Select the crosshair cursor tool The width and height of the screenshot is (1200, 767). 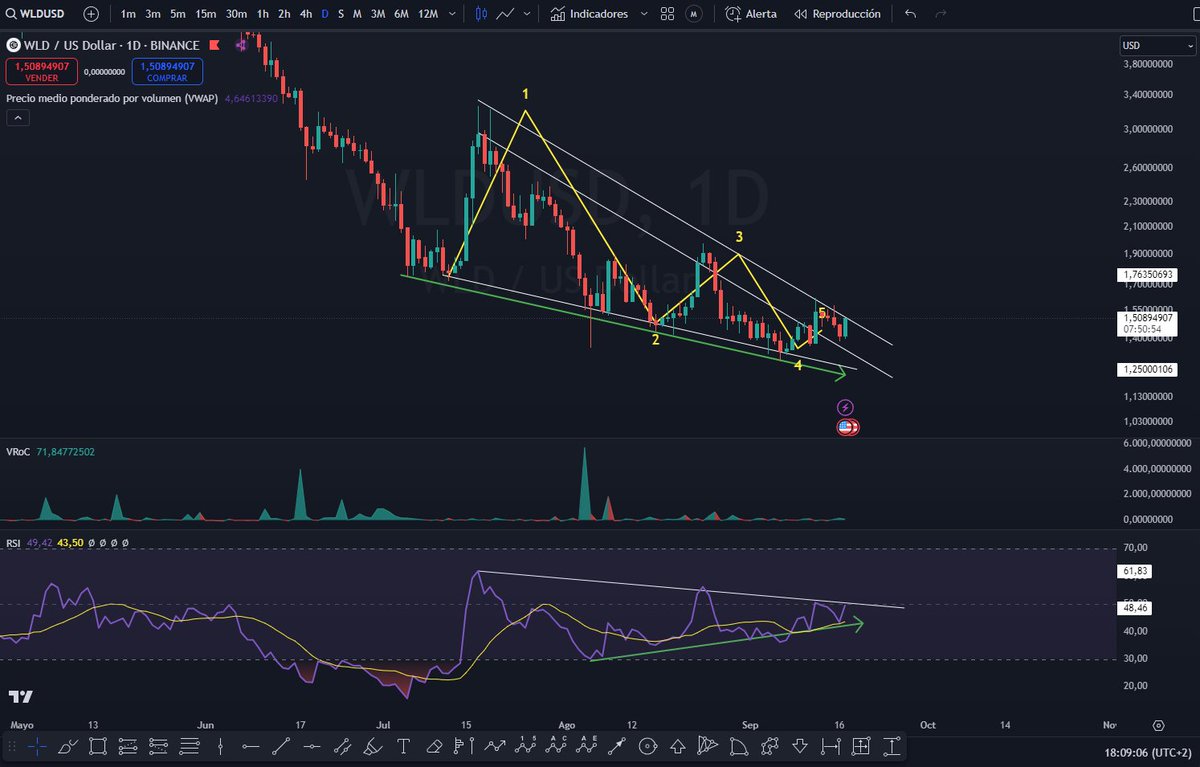35,746
